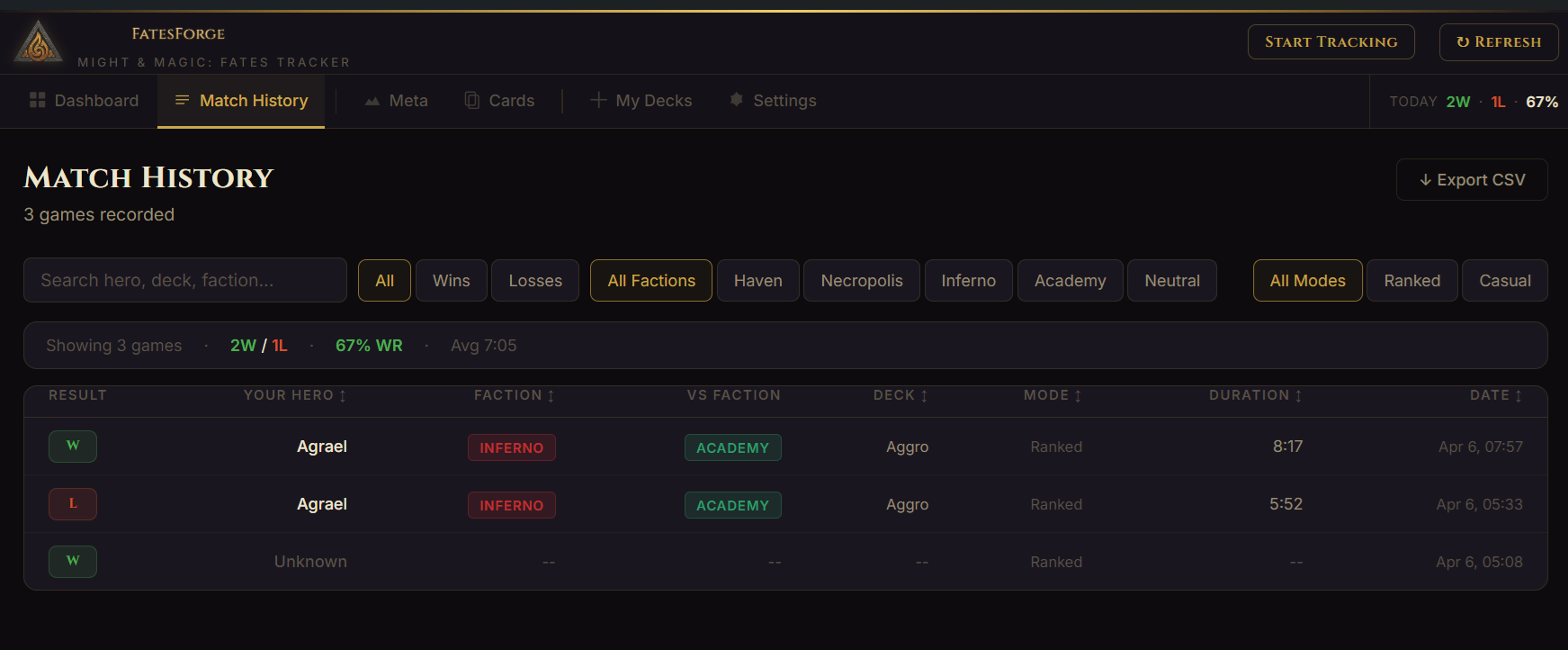Click the W badge for Apr 6, 07:57 match
Viewport: 1568px width, 650px height.
[73, 446]
